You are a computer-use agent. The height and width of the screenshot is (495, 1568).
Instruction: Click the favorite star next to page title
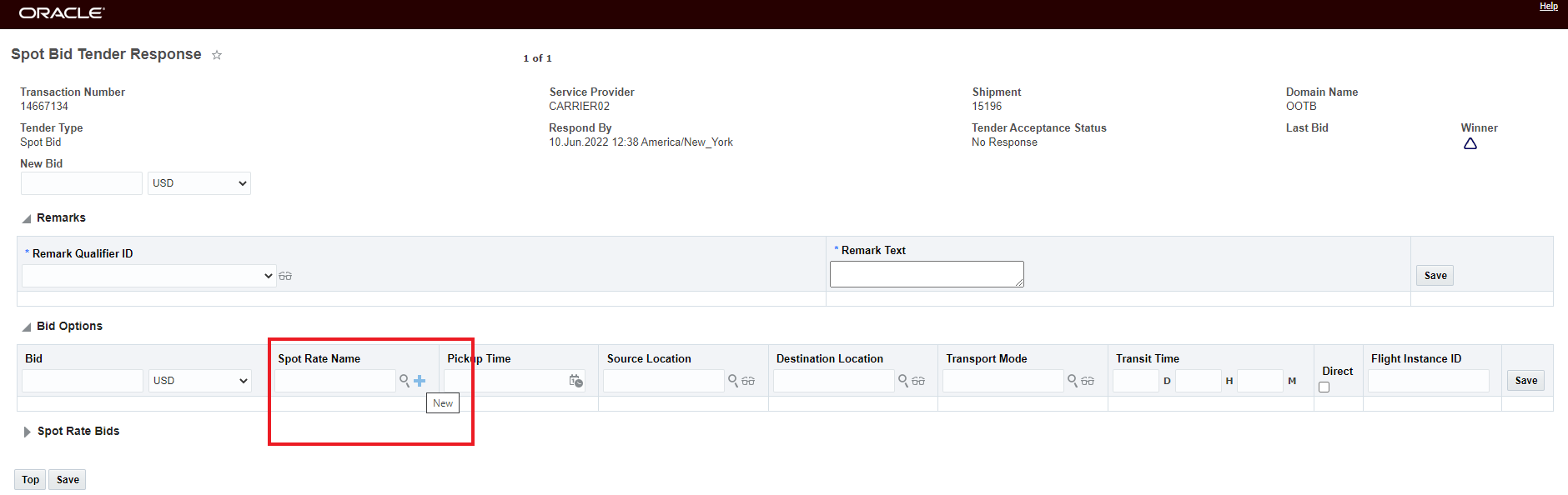tap(217, 55)
